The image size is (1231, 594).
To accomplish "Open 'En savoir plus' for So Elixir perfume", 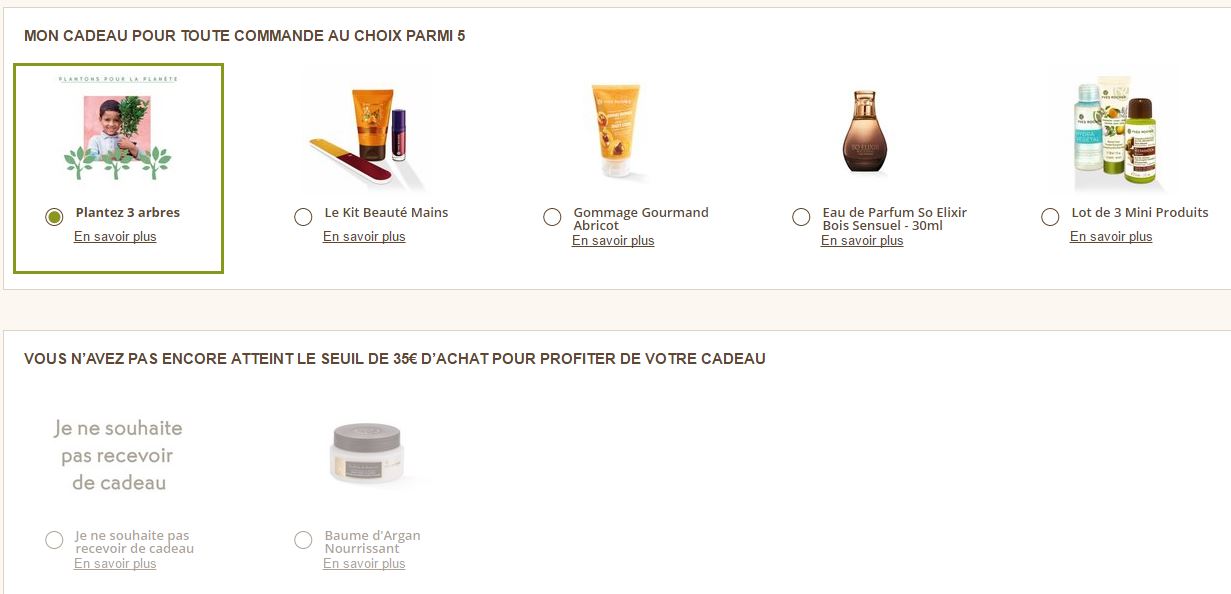I will pyautogui.click(x=862, y=241).
